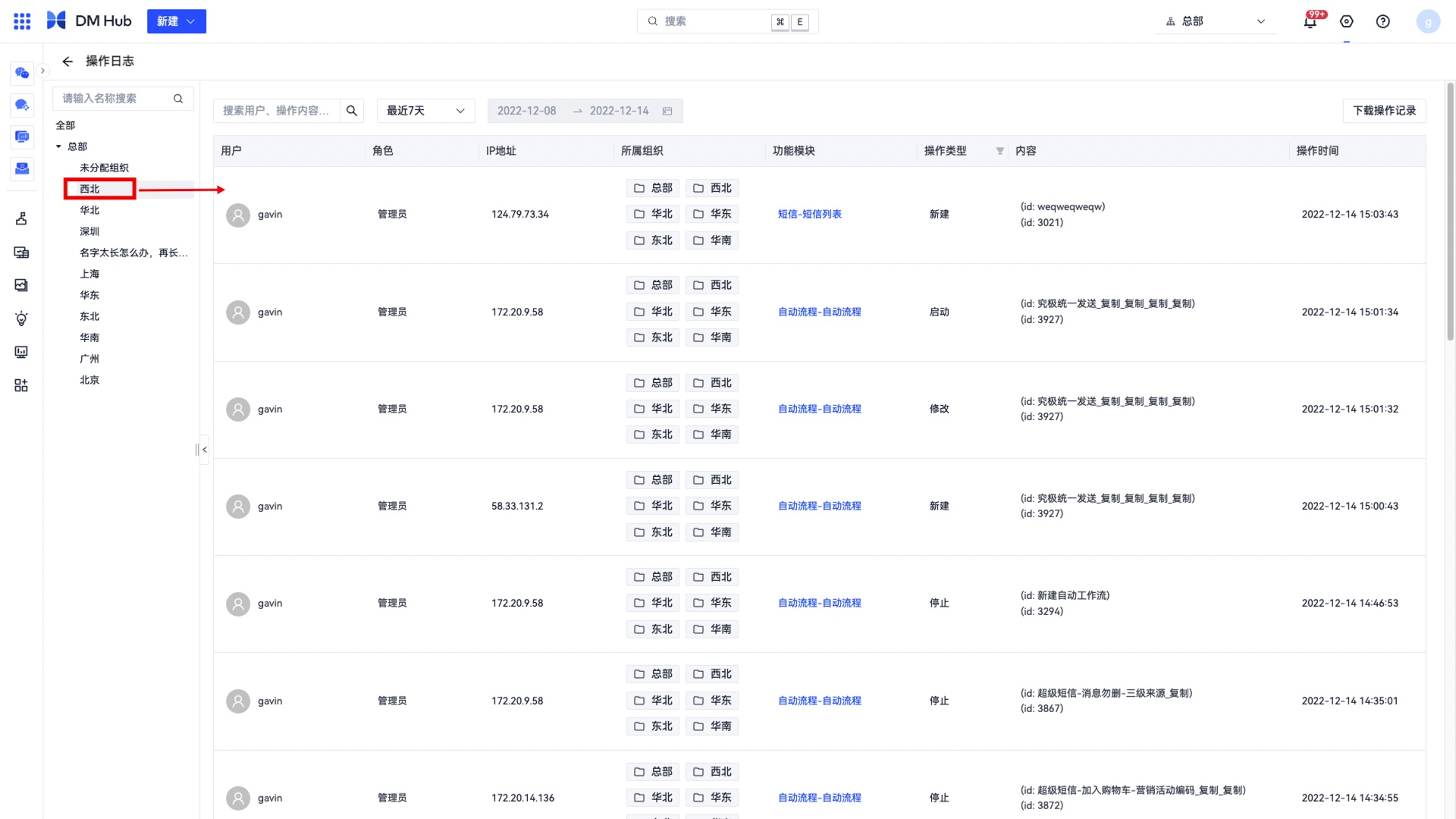This screenshot has width=1456, height=819.
Task: Open the 新建 dropdown button
Action: click(177, 21)
